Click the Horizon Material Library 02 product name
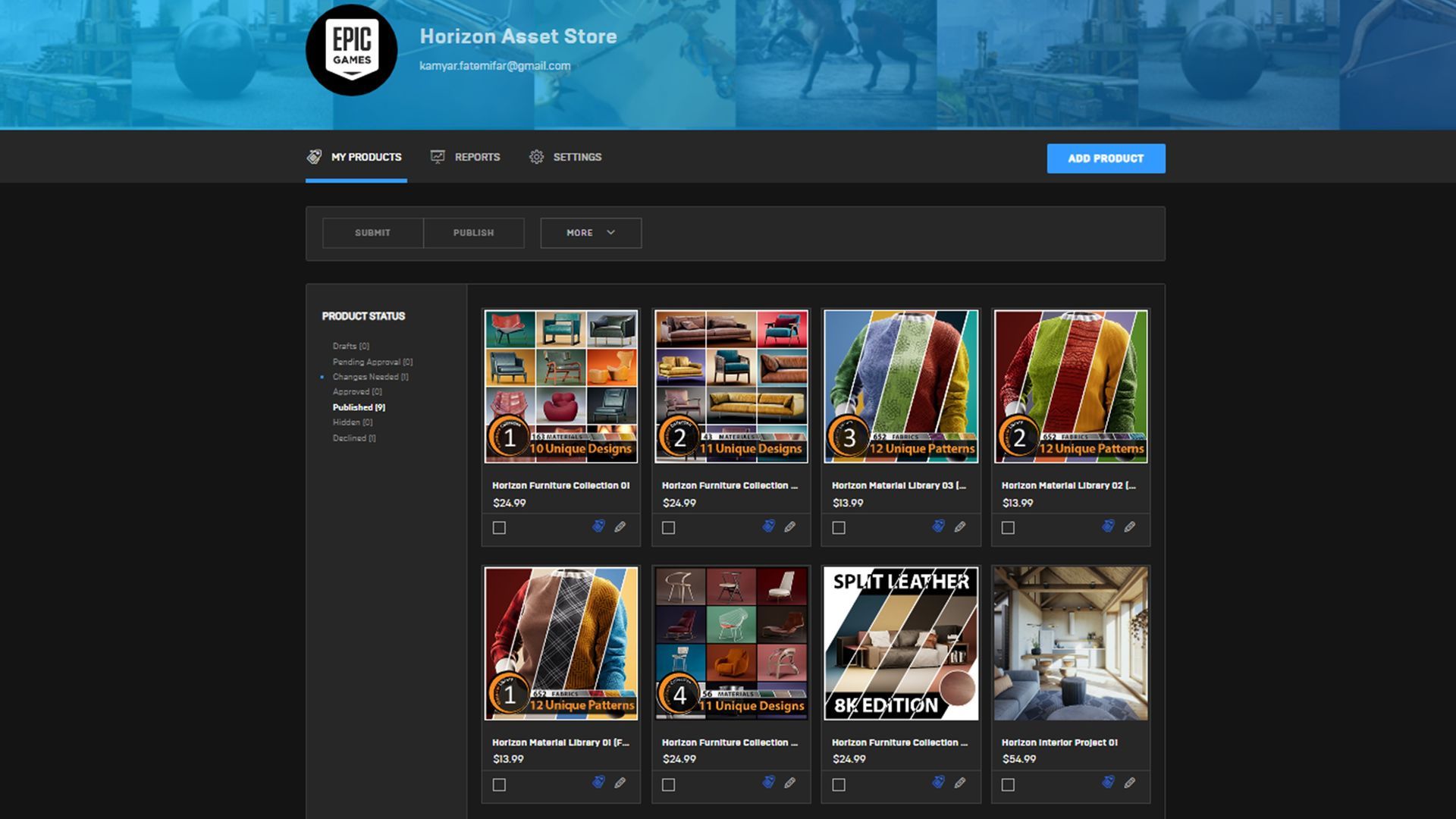This screenshot has width=1456, height=819. (x=1068, y=485)
